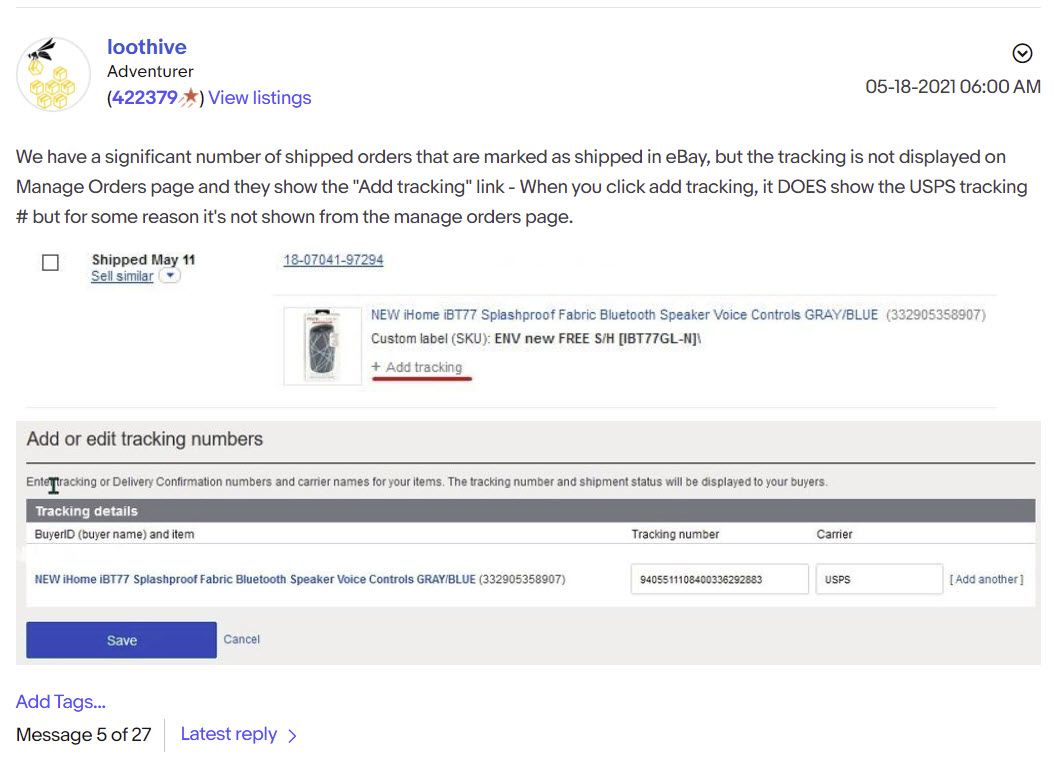This screenshot has height=761, width=1063.
Task: Click the Sell similar link
Action: click(122, 276)
